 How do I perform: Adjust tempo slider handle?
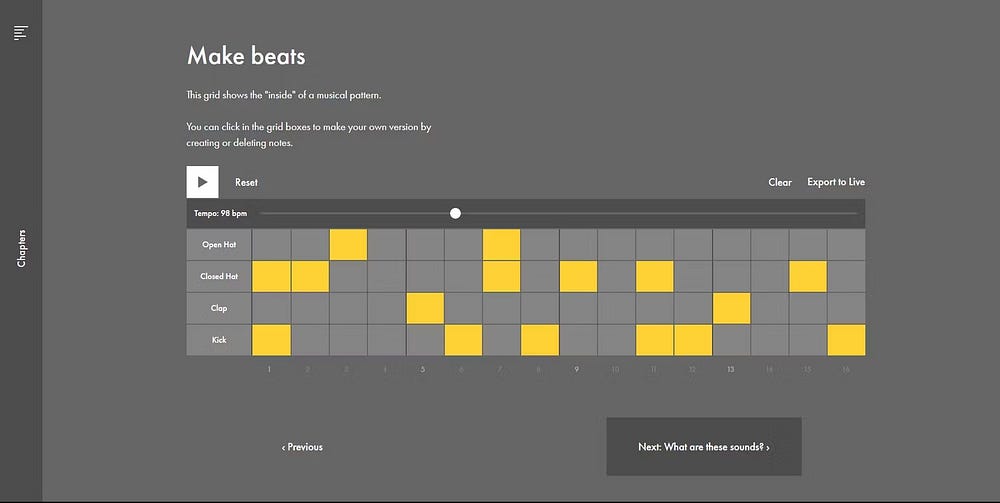tap(455, 214)
